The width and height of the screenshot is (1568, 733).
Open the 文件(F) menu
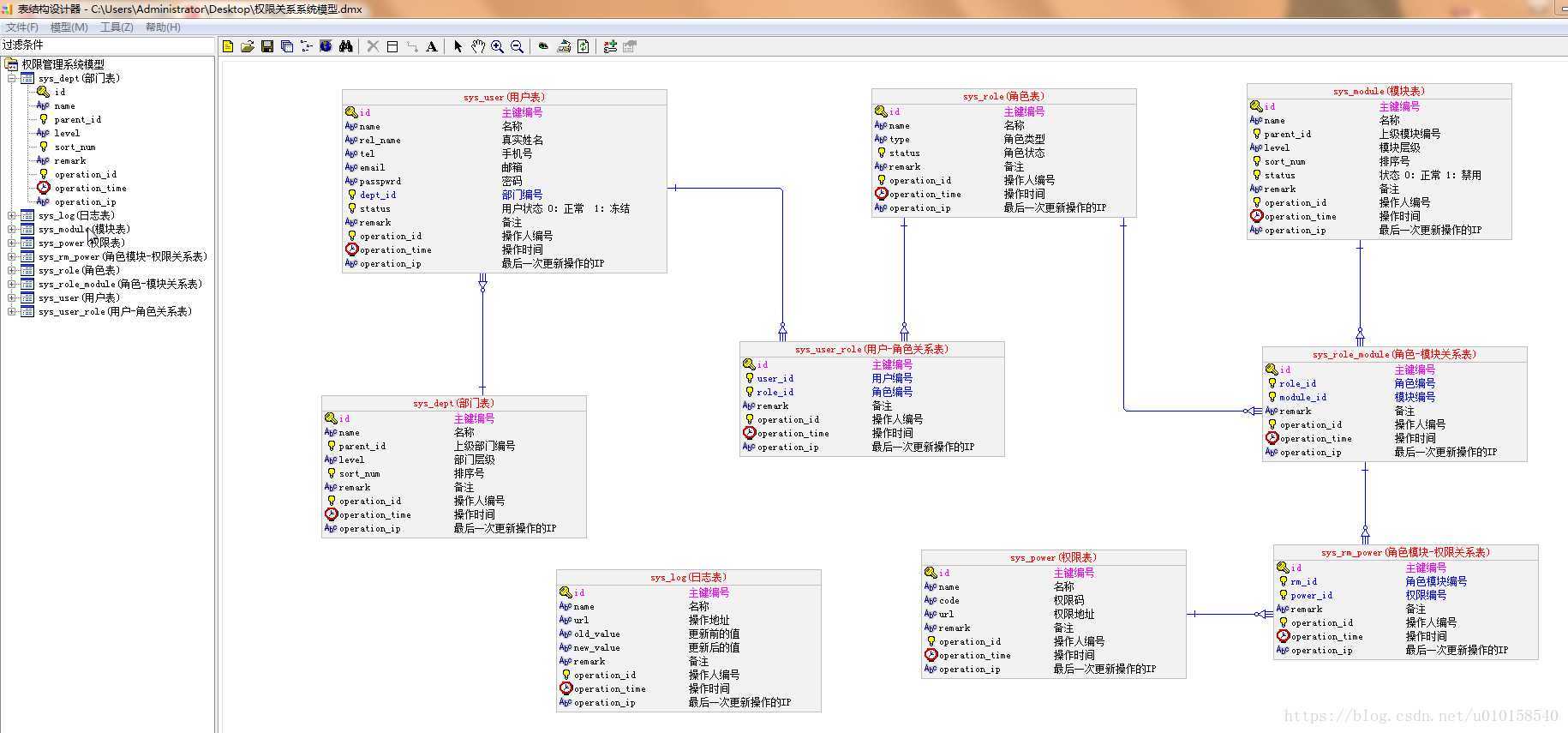tap(22, 27)
